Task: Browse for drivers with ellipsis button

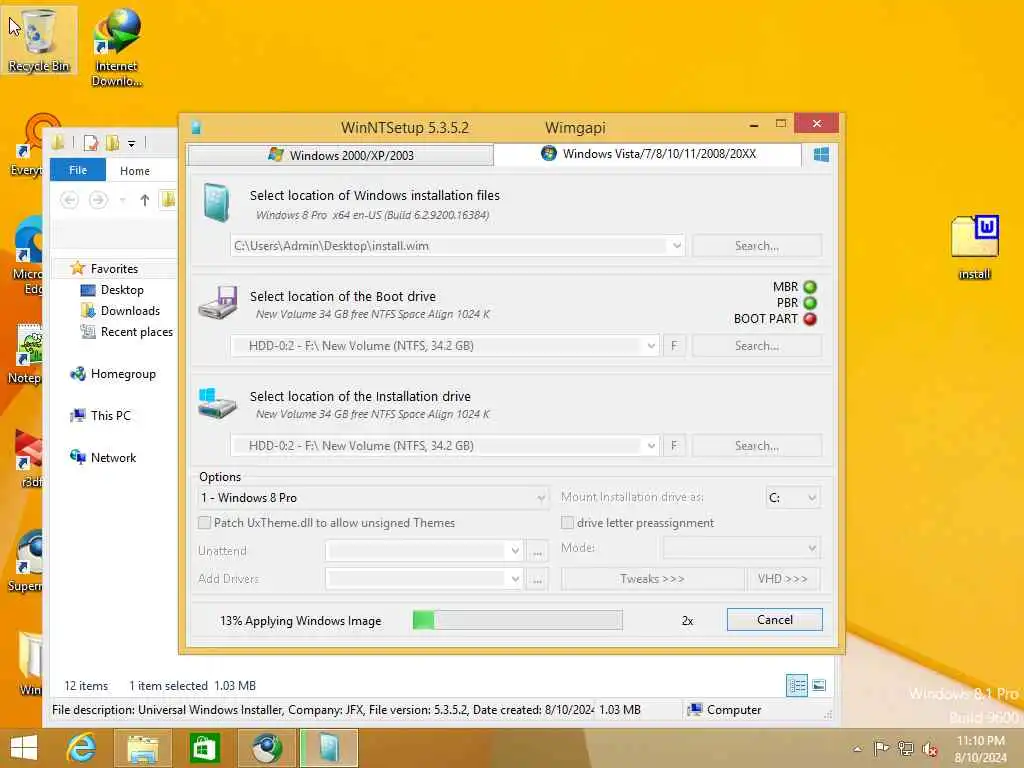Action: click(x=537, y=579)
